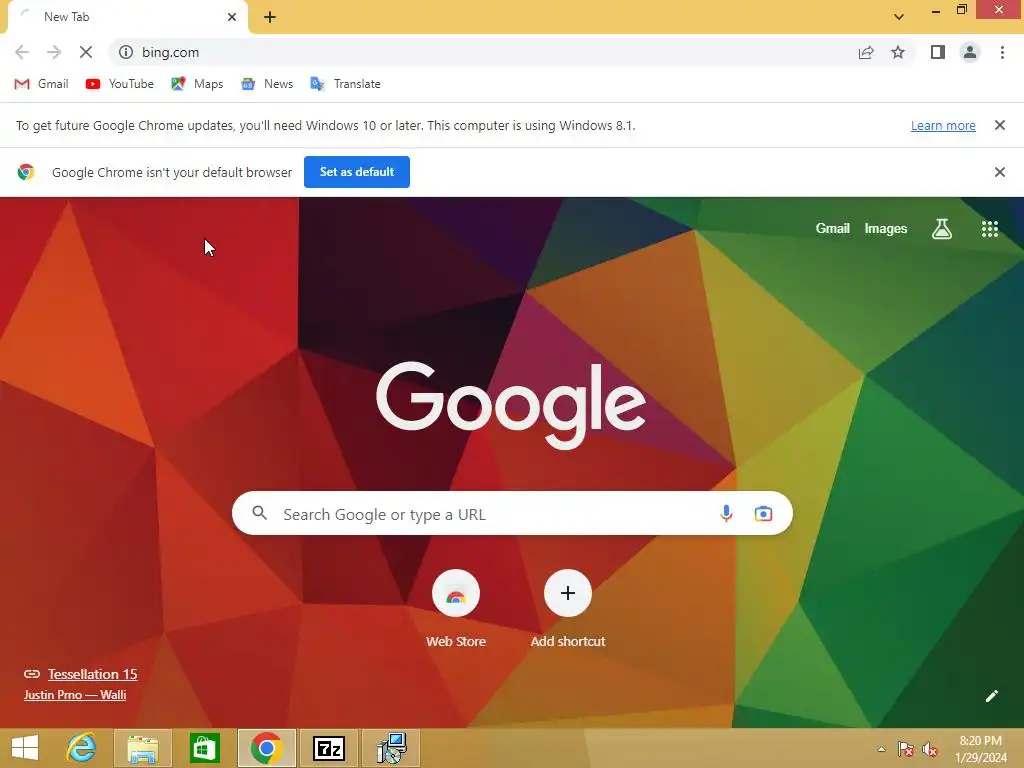The width and height of the screenshot is (1024, 768).
Task: Open YouTube bookmark
Action: coord(120,84)
